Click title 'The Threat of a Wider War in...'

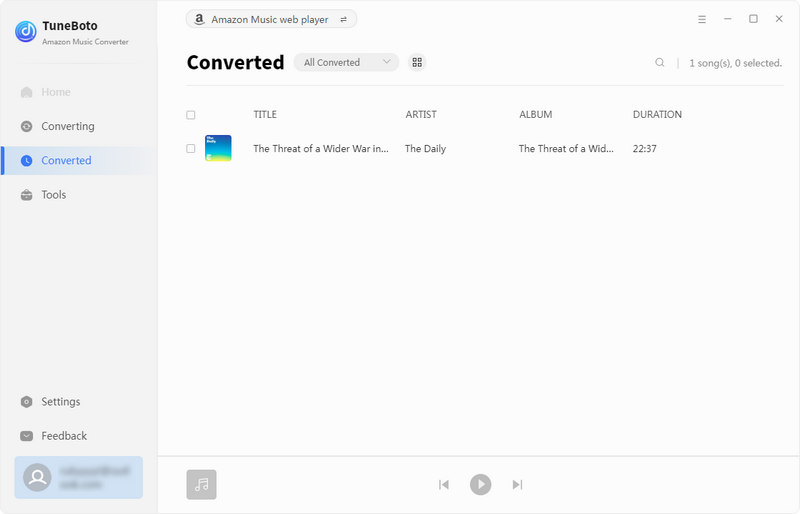(x=321, y=149)
